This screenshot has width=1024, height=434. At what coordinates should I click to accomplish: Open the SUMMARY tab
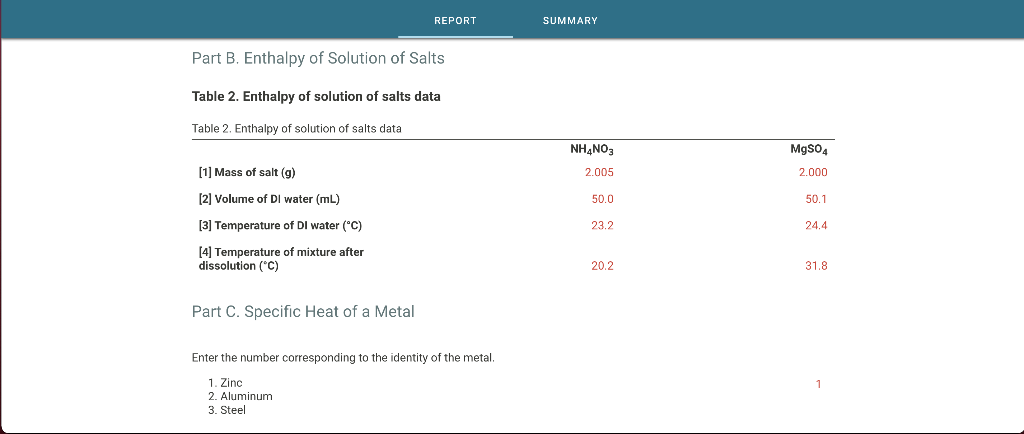click(570, 21)
